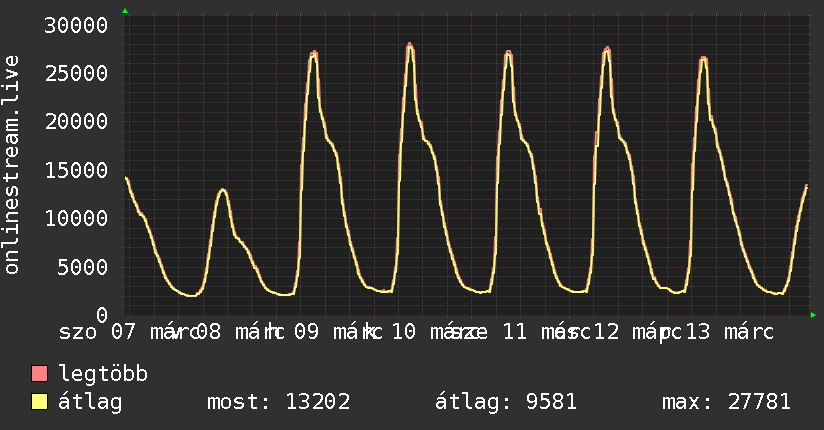The width and height of the screenshot is (824, 430).
Task: Click the yellow átlag legend swatch
Action: [39, 402]
